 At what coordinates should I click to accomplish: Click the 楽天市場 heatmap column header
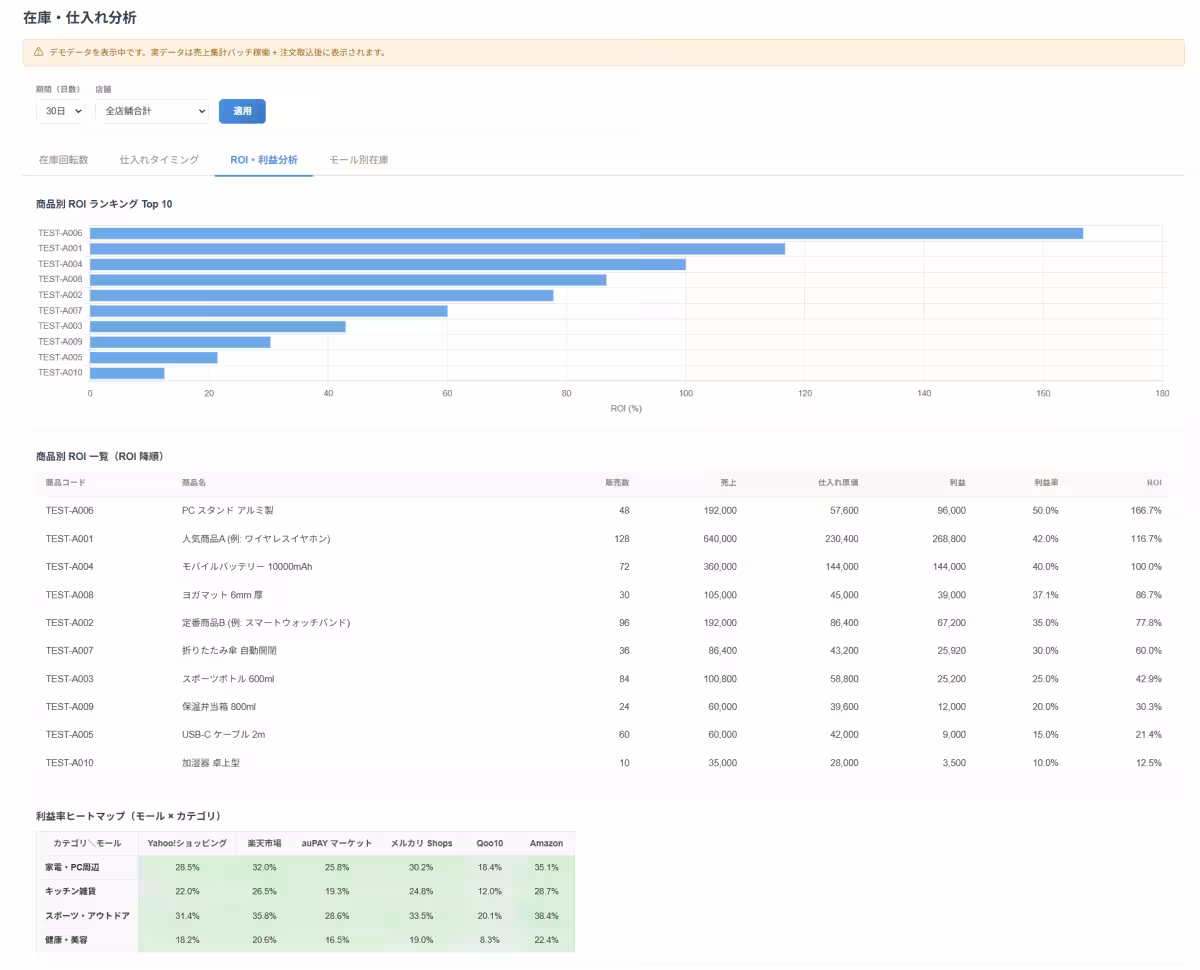click(264, 844)
